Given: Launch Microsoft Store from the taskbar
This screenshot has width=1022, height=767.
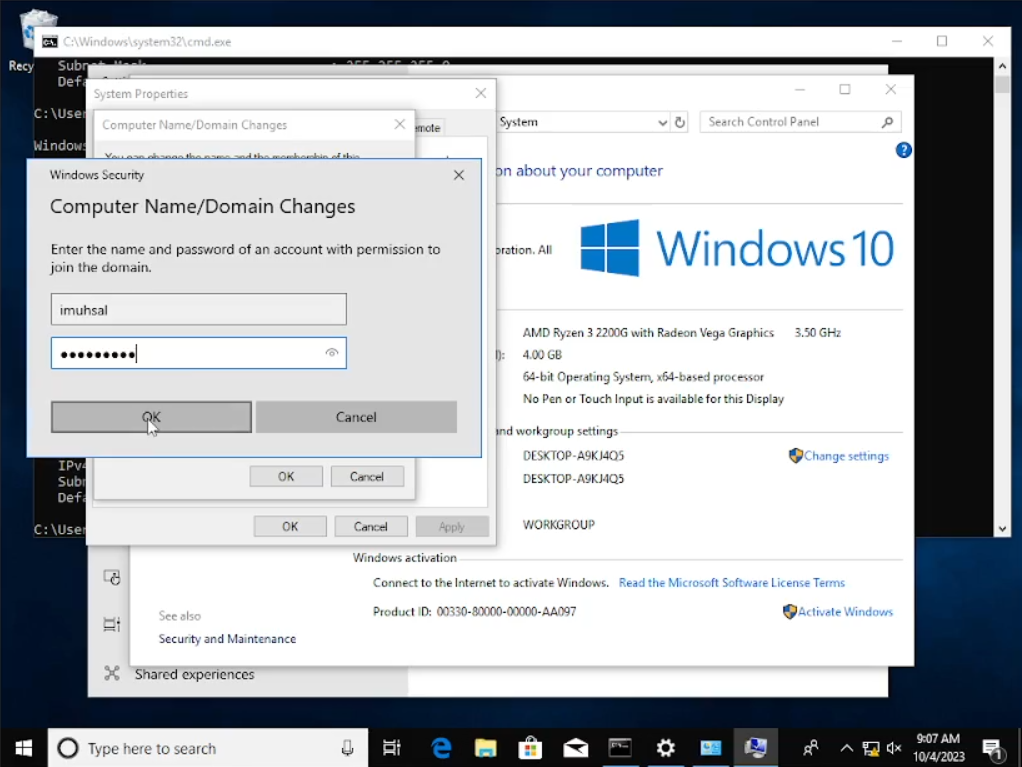Looking at the screenshot, I should point(530,748).
